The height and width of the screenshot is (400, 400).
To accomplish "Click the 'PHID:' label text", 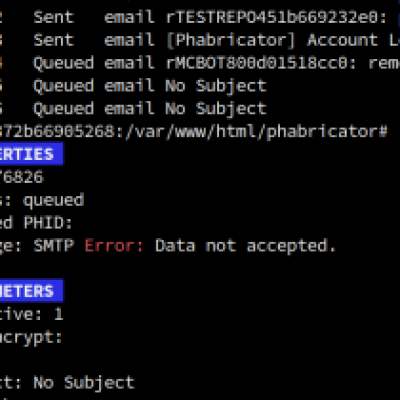I will point(48,223).
